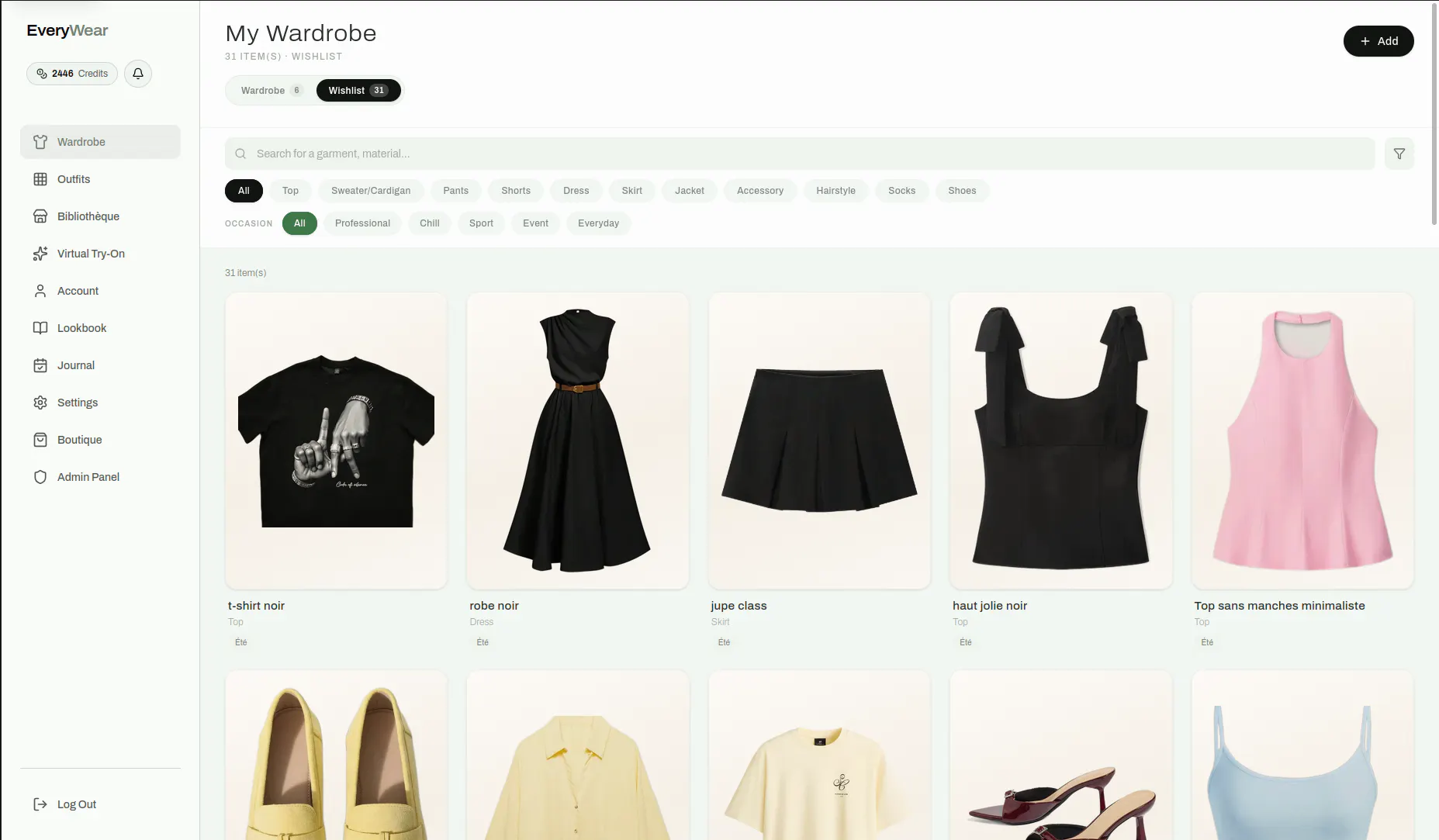The width and height of the screenshot is (1439, 840).
Task: Filter garments by Shoes category
Action: coord(962,191)
